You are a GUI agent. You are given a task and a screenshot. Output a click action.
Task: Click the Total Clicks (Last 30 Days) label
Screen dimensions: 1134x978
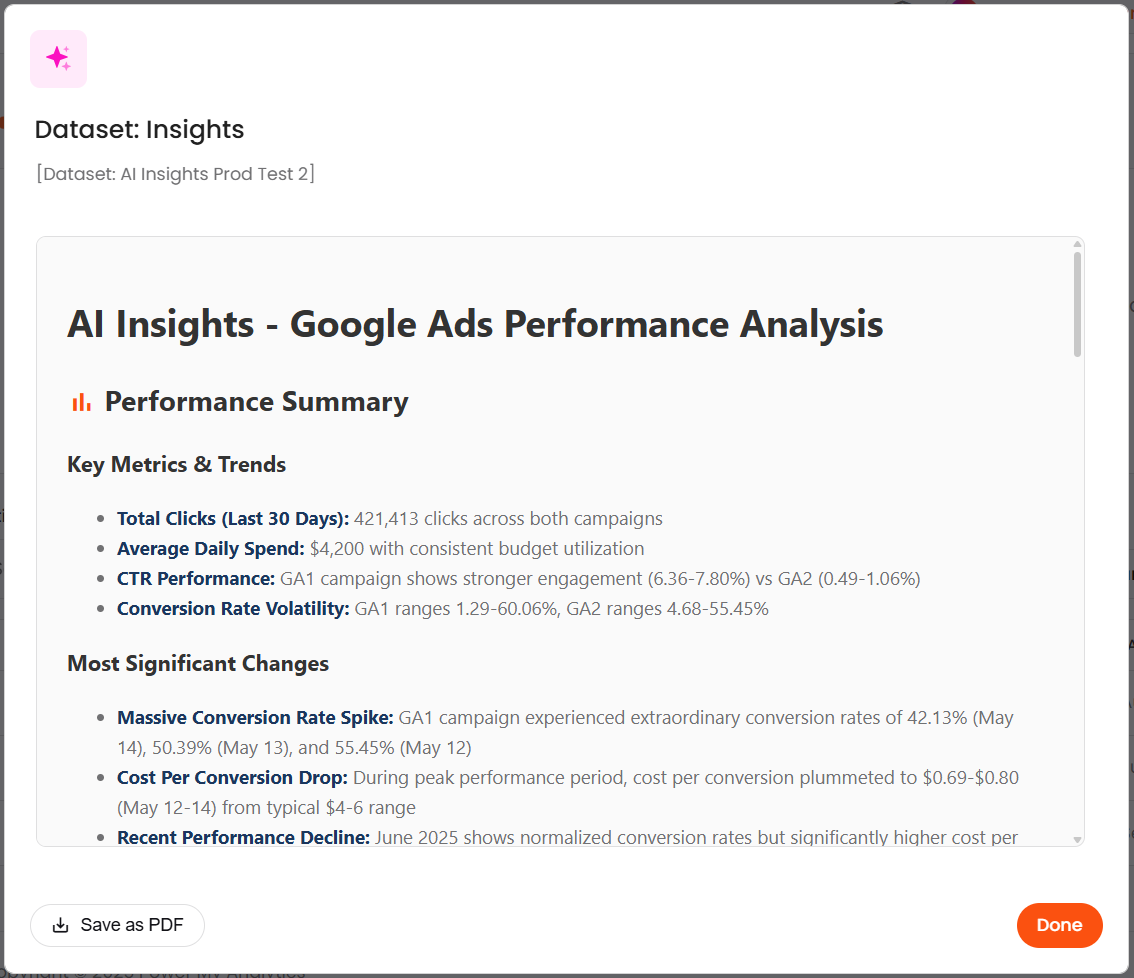[x=233, y=518]
